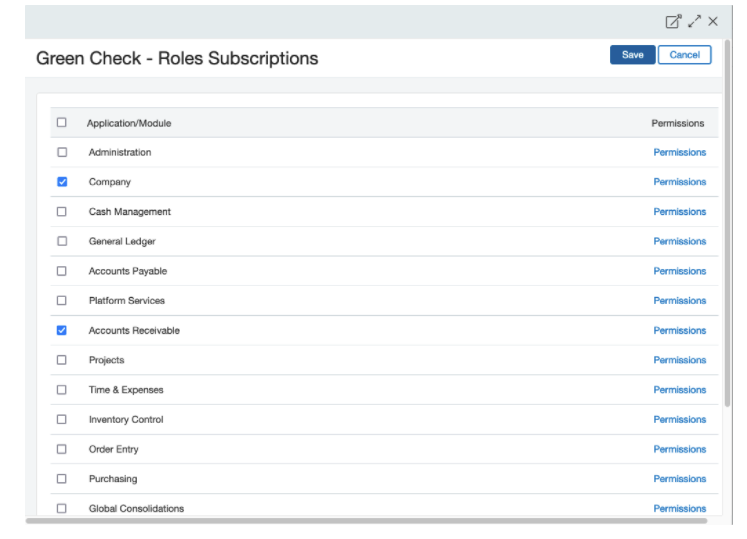Open Permissions link for Accounts Receivable
The image size is (747, 539).
[x=679, y=330]
